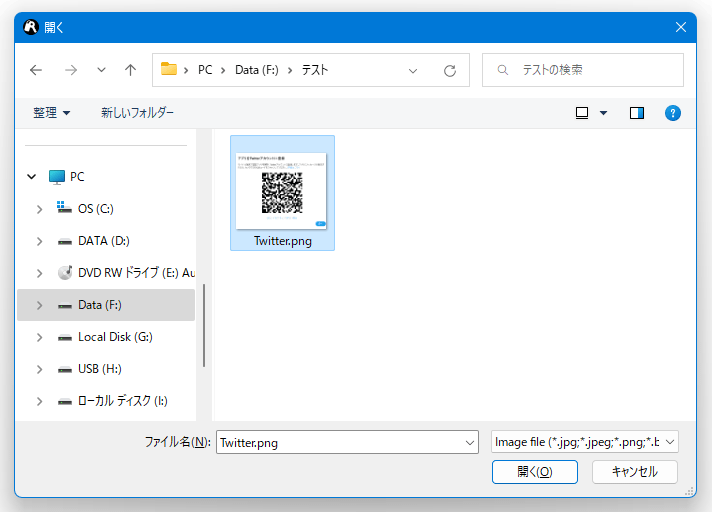Click the 開く(O) button
The height and width of the screenshot is (512, 712).
(x=534, y=472)
